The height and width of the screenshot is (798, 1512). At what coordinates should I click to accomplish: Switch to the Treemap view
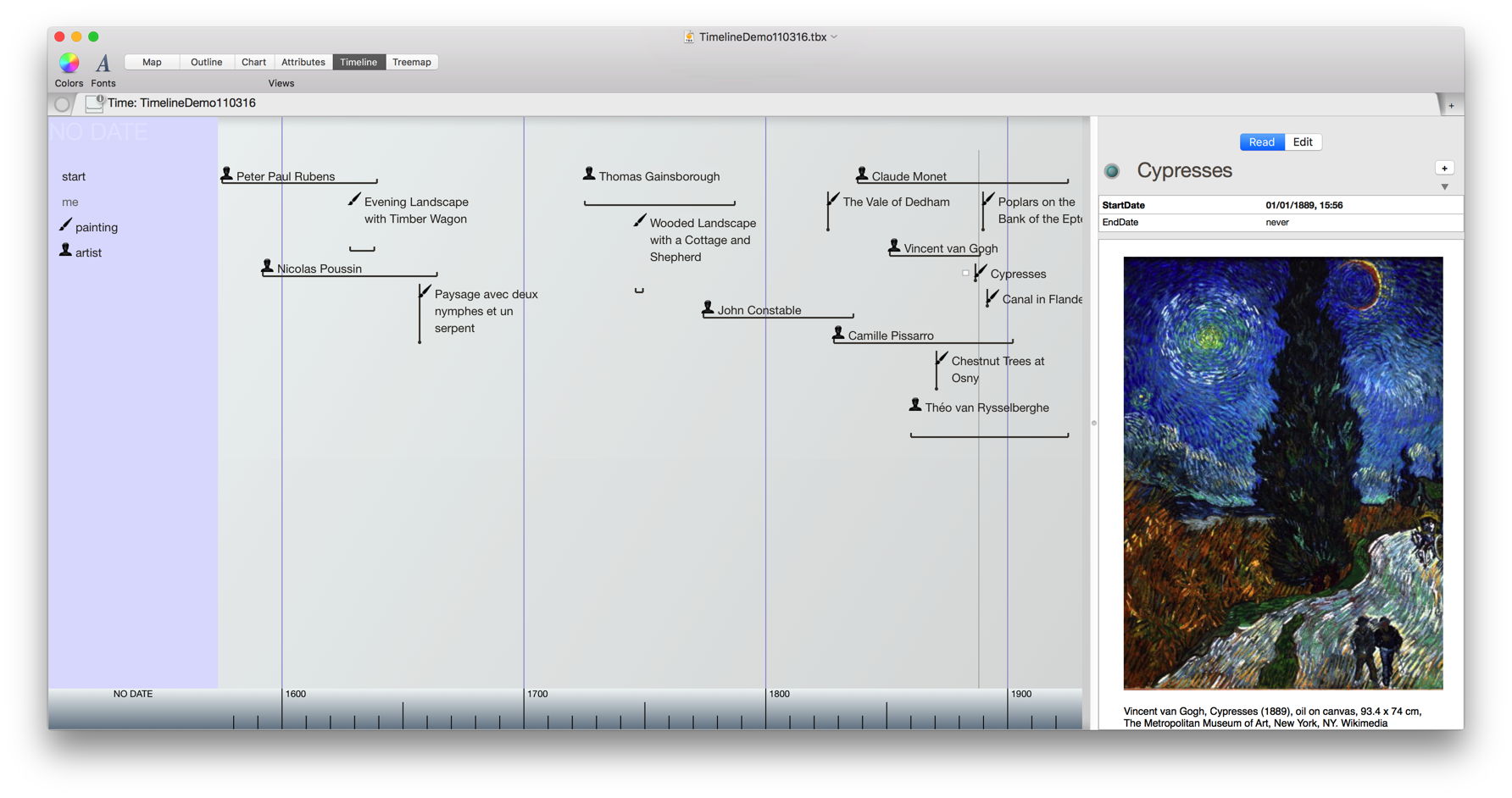pyautogui.click(x=412, y=62)
